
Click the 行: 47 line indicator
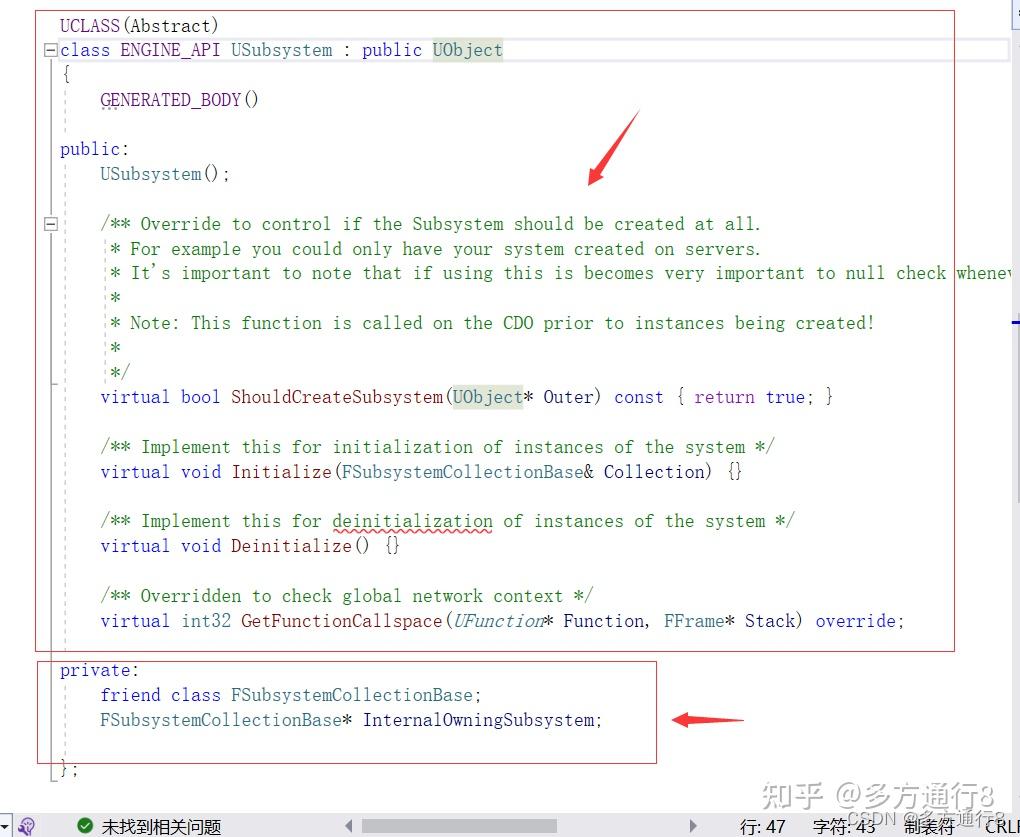pos(762,827)
